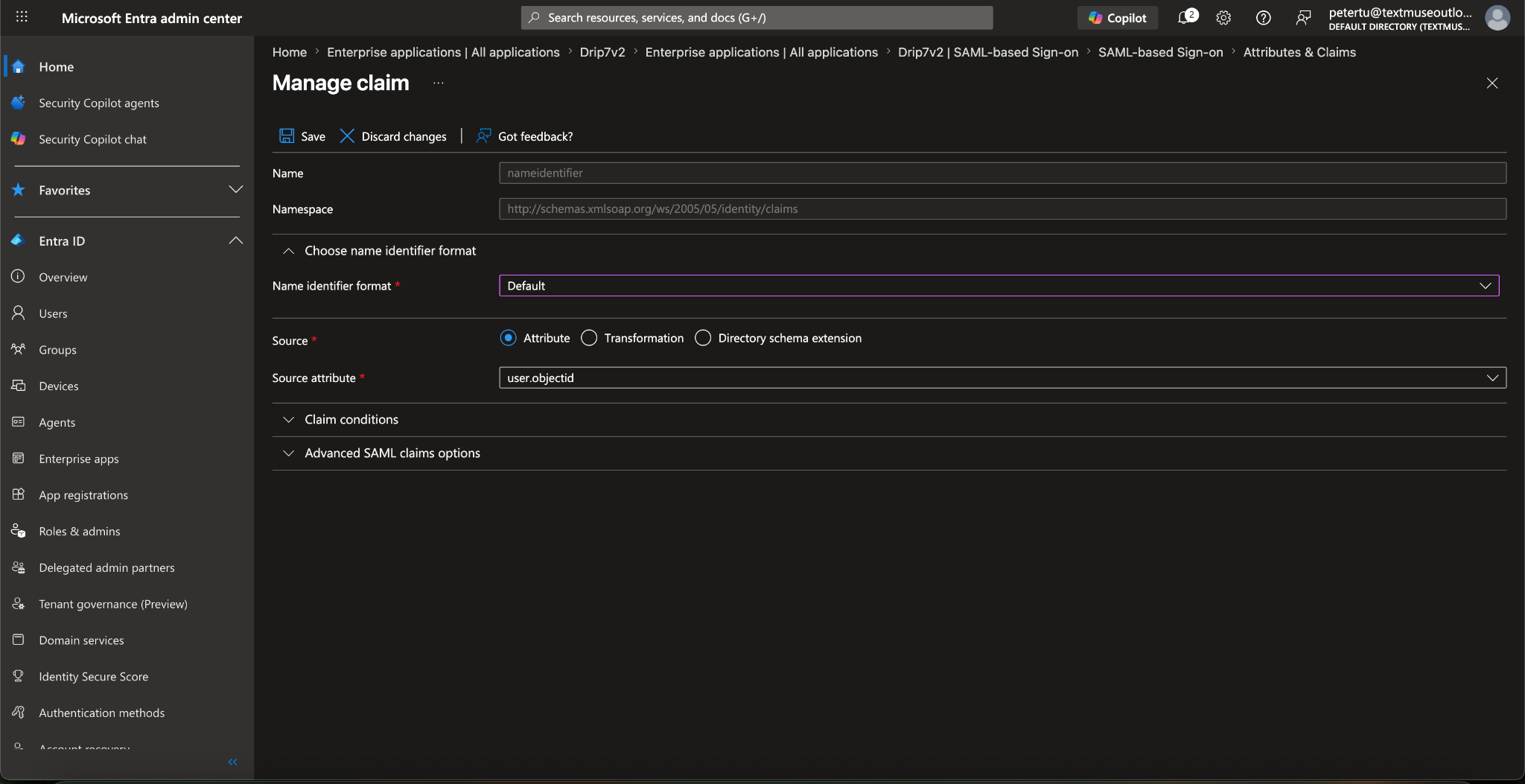
Task: Open the SAML-based Sign-on breadcrumb
Action: tap(1160, 52)
